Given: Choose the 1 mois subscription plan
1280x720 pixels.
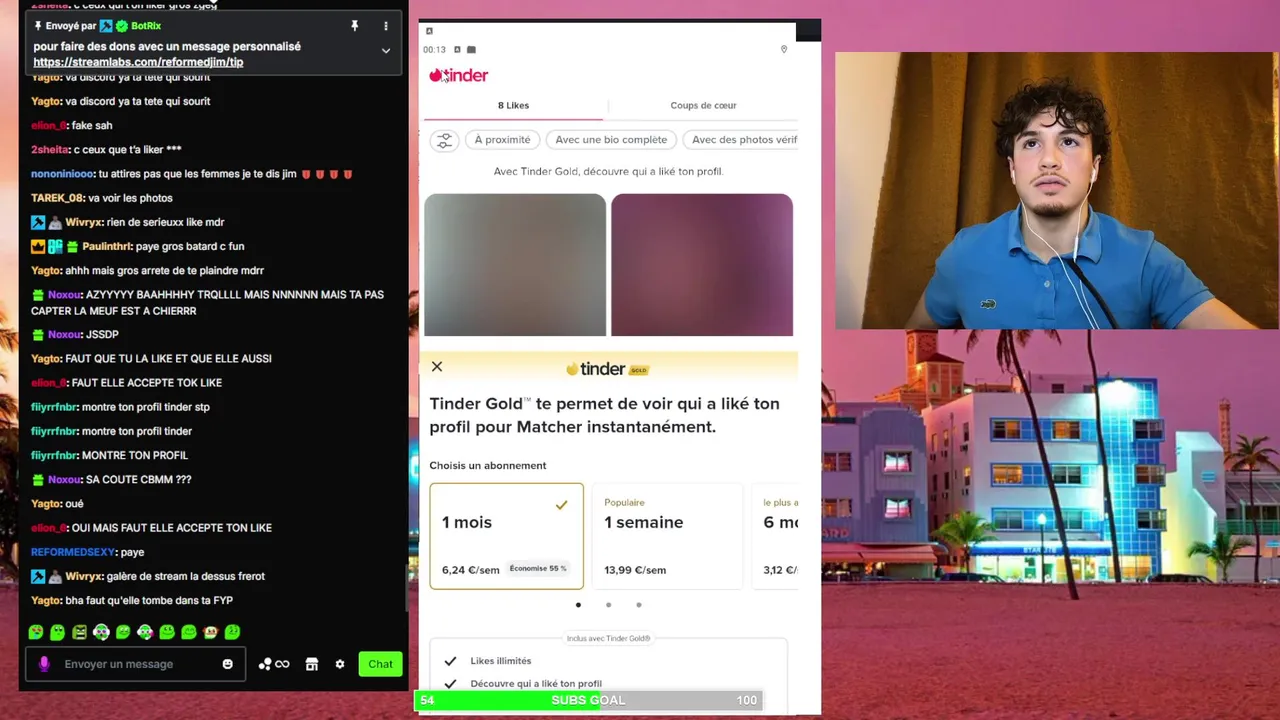Looking at the screenshot, I should pyautogui.click(x=506, y=536).
